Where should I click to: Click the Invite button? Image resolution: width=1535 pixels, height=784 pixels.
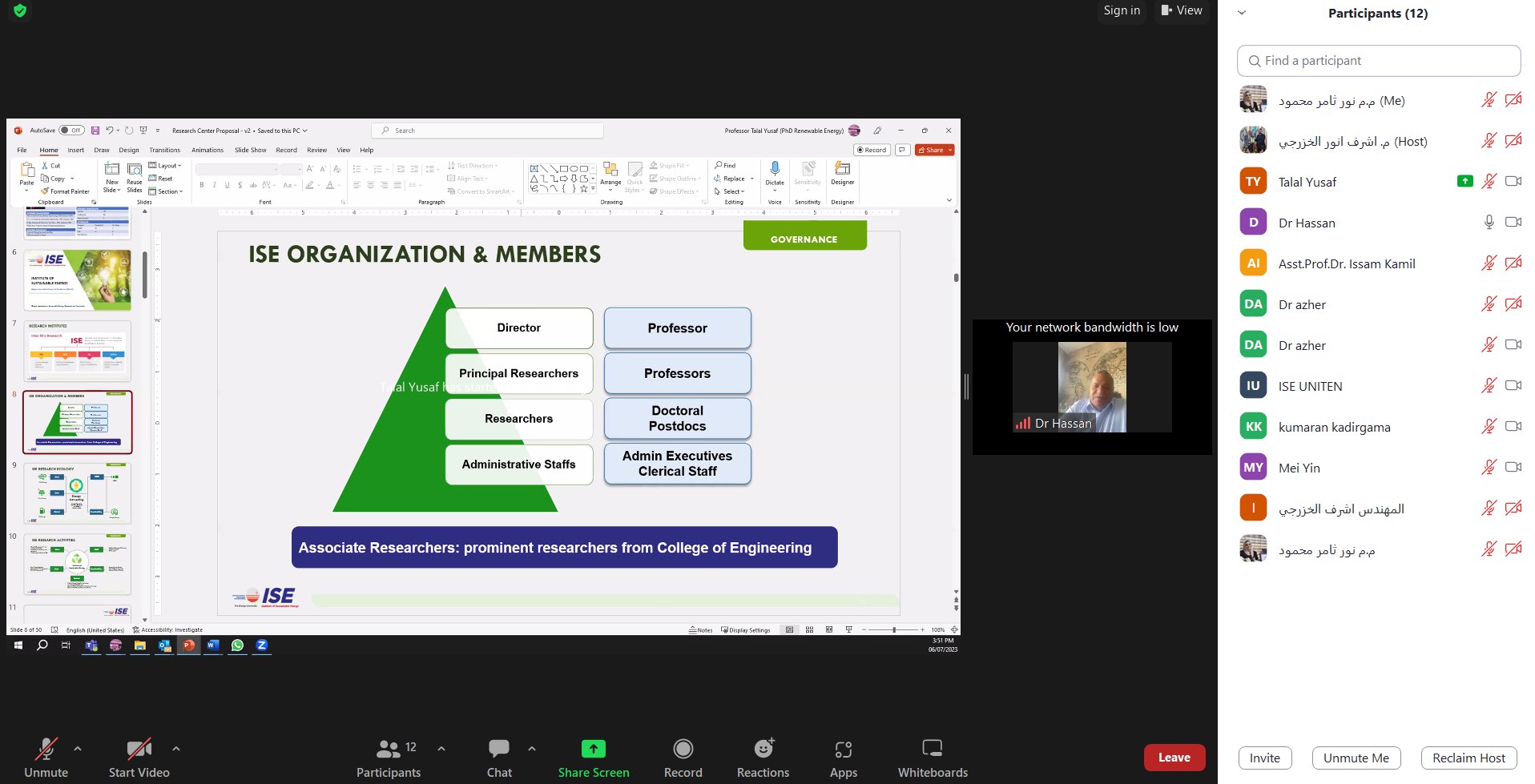pyautogui.click(x=1264, y=758)
